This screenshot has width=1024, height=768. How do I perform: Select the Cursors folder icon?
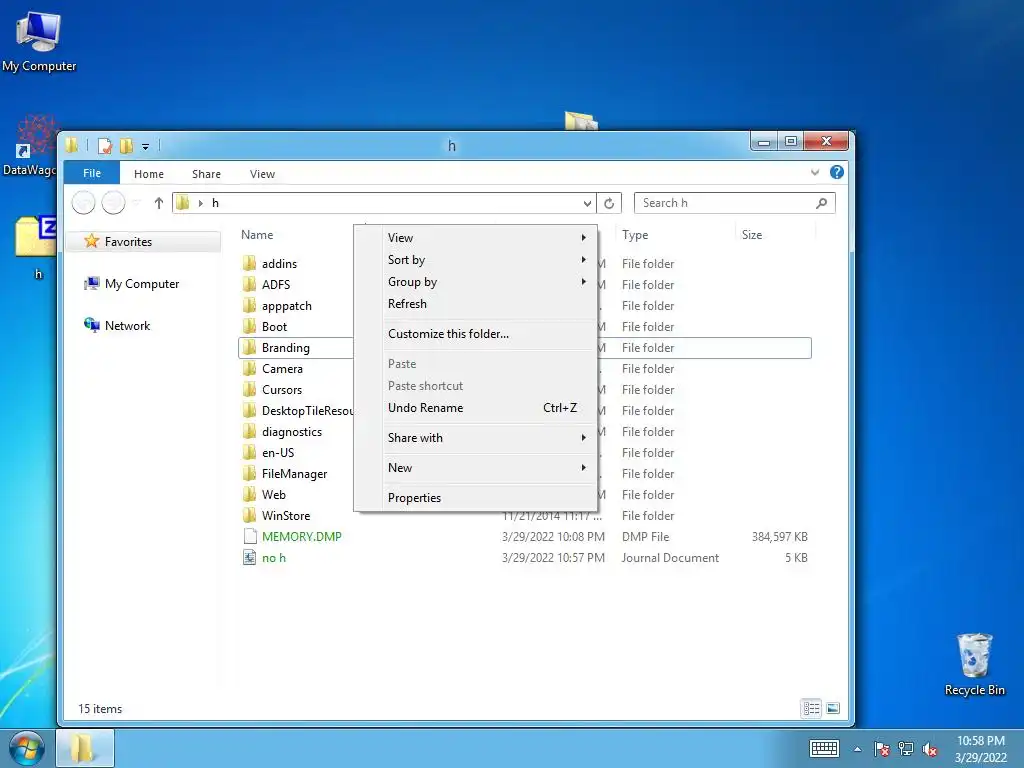pos(249,390)
